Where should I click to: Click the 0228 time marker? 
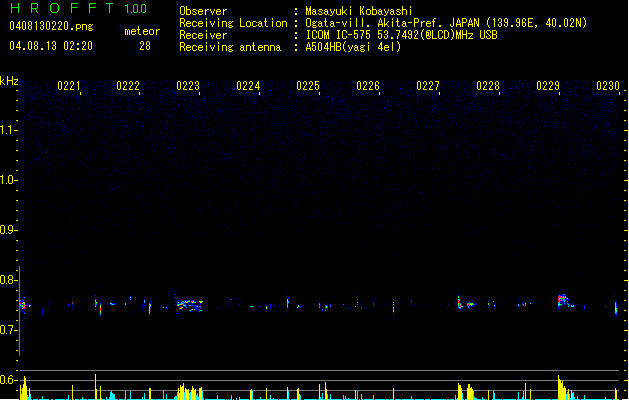pos(488,86)
